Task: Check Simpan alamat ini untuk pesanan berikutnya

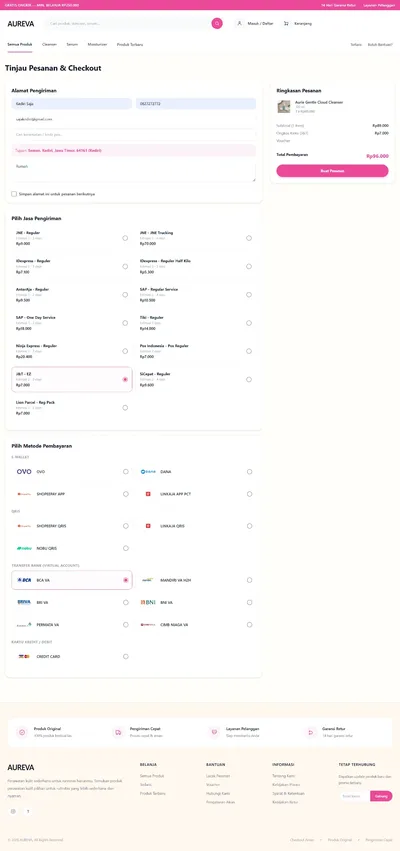Action: pyautogui.click(x=14, y=194)
